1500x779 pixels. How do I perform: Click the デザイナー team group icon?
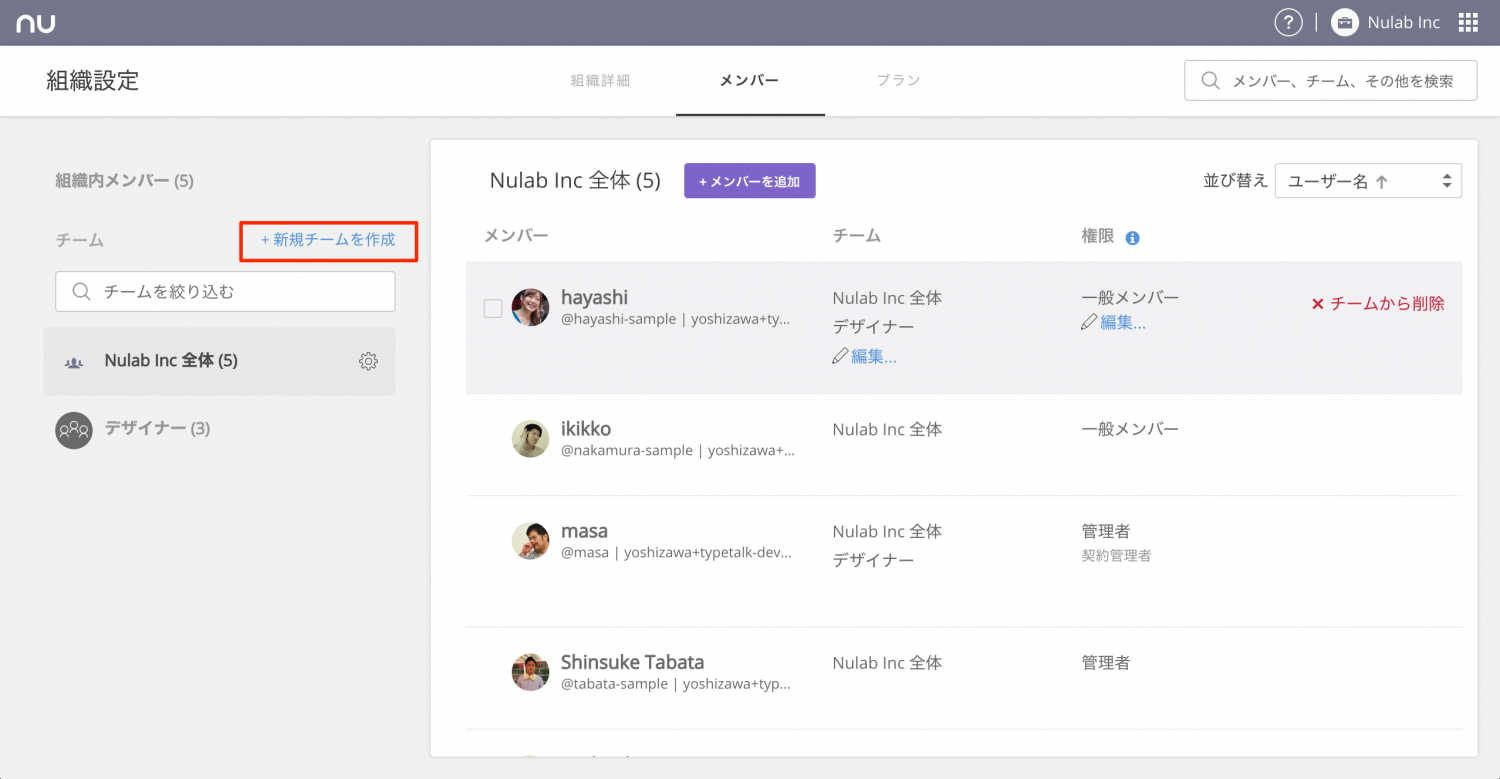[x=74, y=430]
